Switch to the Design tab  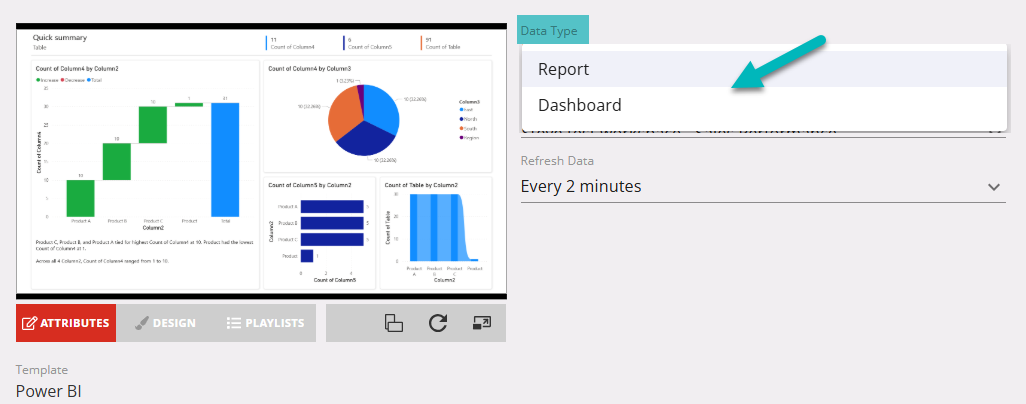point(166,323)
